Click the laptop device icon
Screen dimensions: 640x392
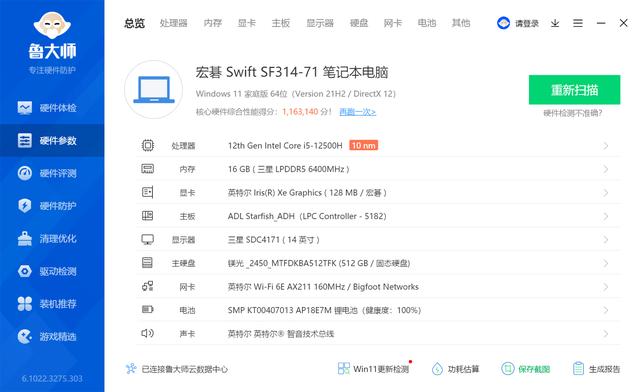tap(153, 89)
